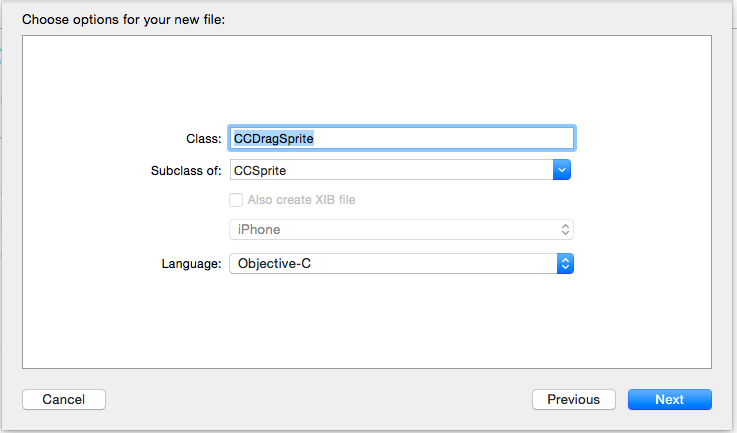Click the blue up-down arrows on Language popup

click(565, 264)
